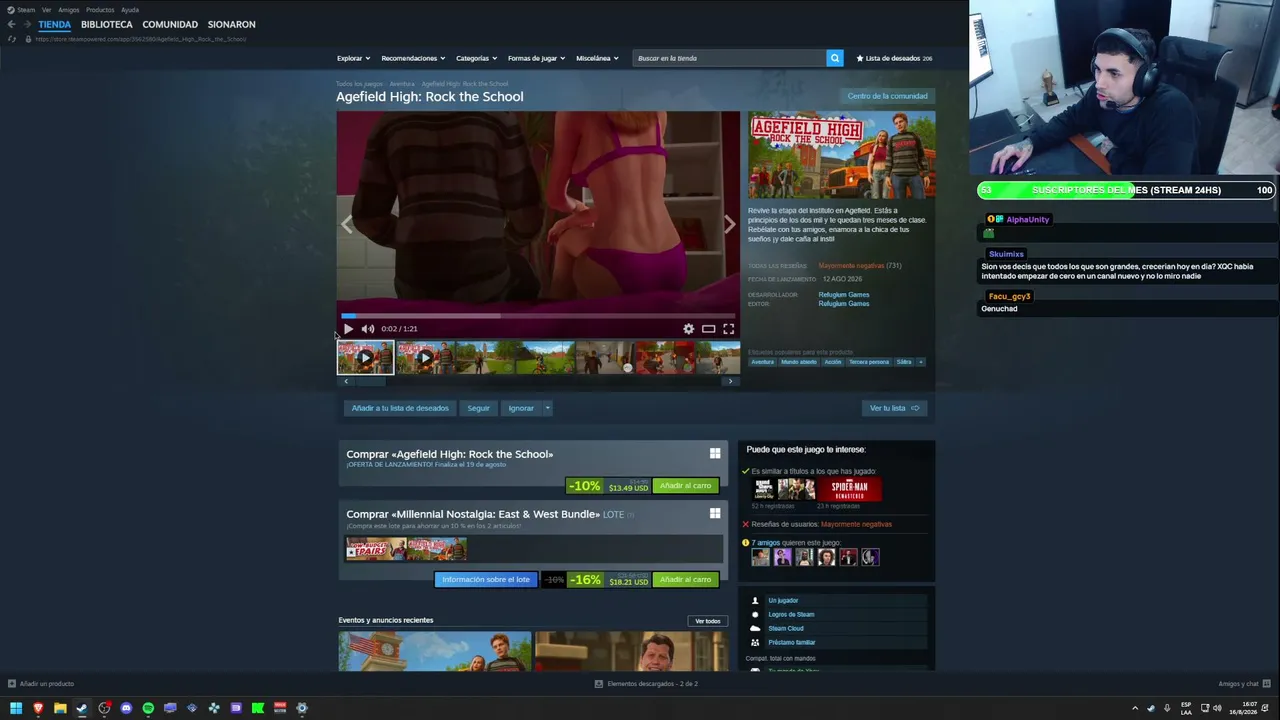This screenshot has width=1280, height=720.
Task: Click the 7 amigos link
Action: [766, 543]
